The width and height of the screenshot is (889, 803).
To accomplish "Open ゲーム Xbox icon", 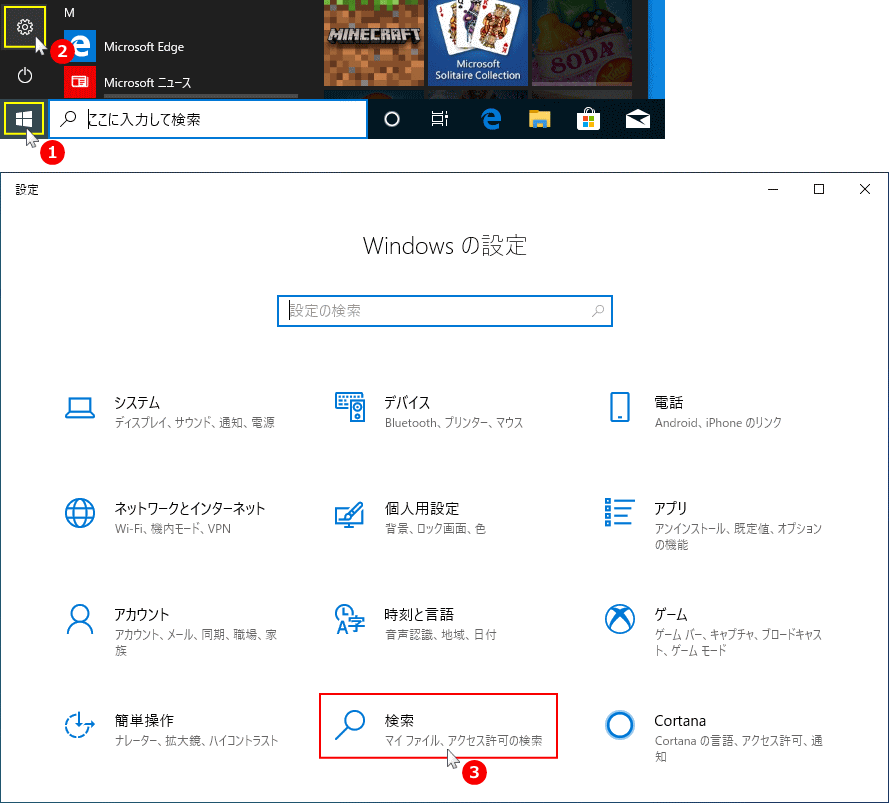I will [x=620, y=619].
